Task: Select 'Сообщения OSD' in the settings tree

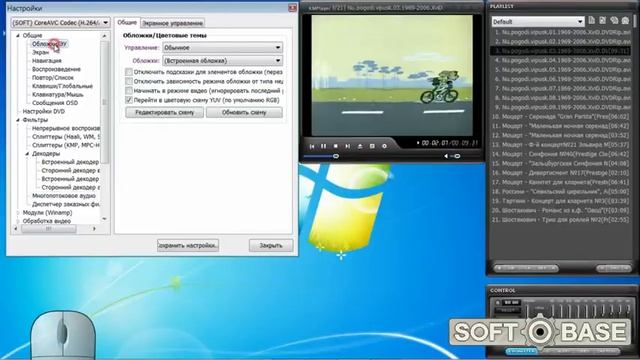Action: coord(55,103)
